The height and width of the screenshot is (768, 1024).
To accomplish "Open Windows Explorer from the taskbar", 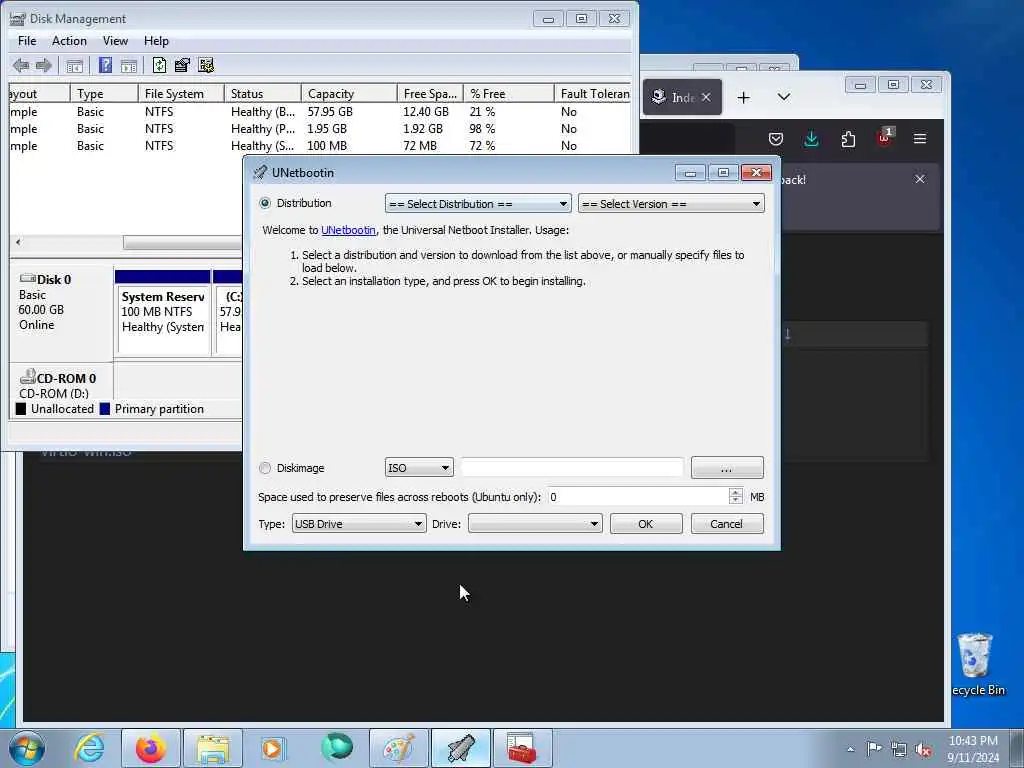I will pos(213,748).
